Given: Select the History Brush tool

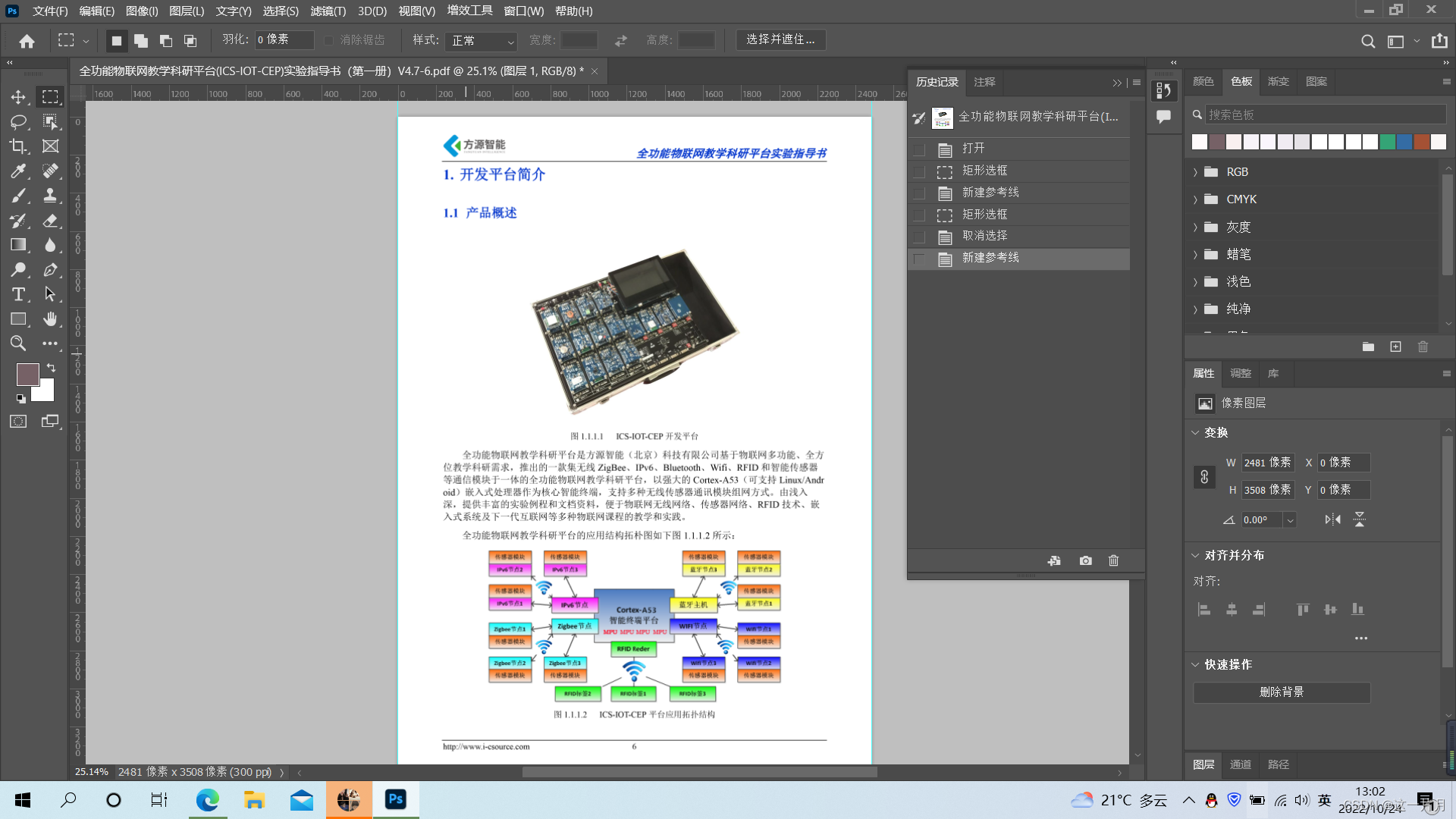Looking at the screenshot, I should [18, 221].
